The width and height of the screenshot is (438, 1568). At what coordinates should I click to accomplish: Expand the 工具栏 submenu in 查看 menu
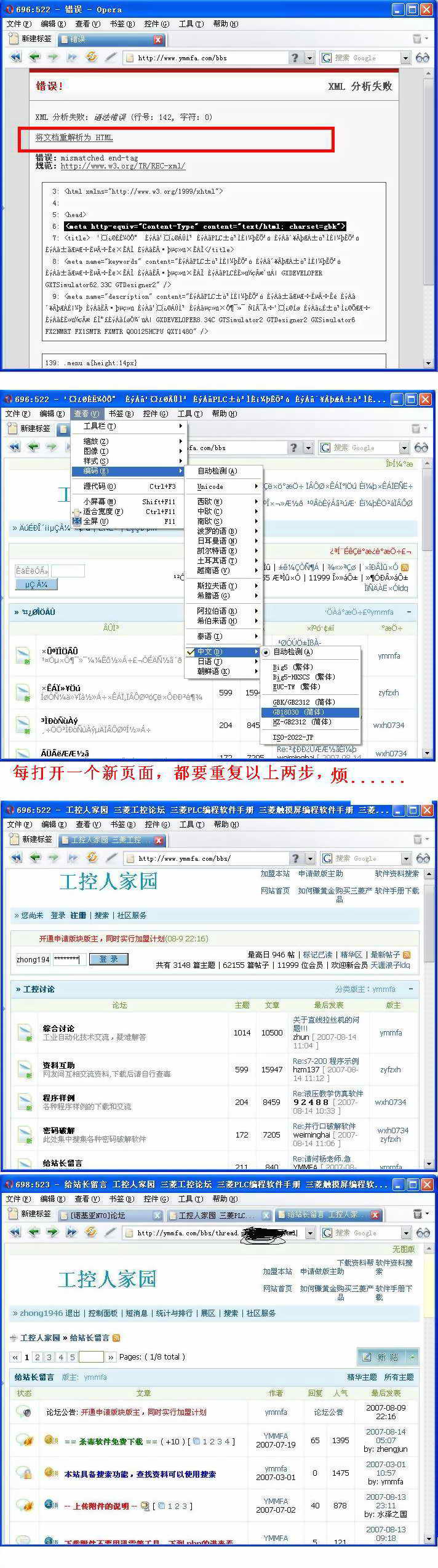(x=100, y=426)
